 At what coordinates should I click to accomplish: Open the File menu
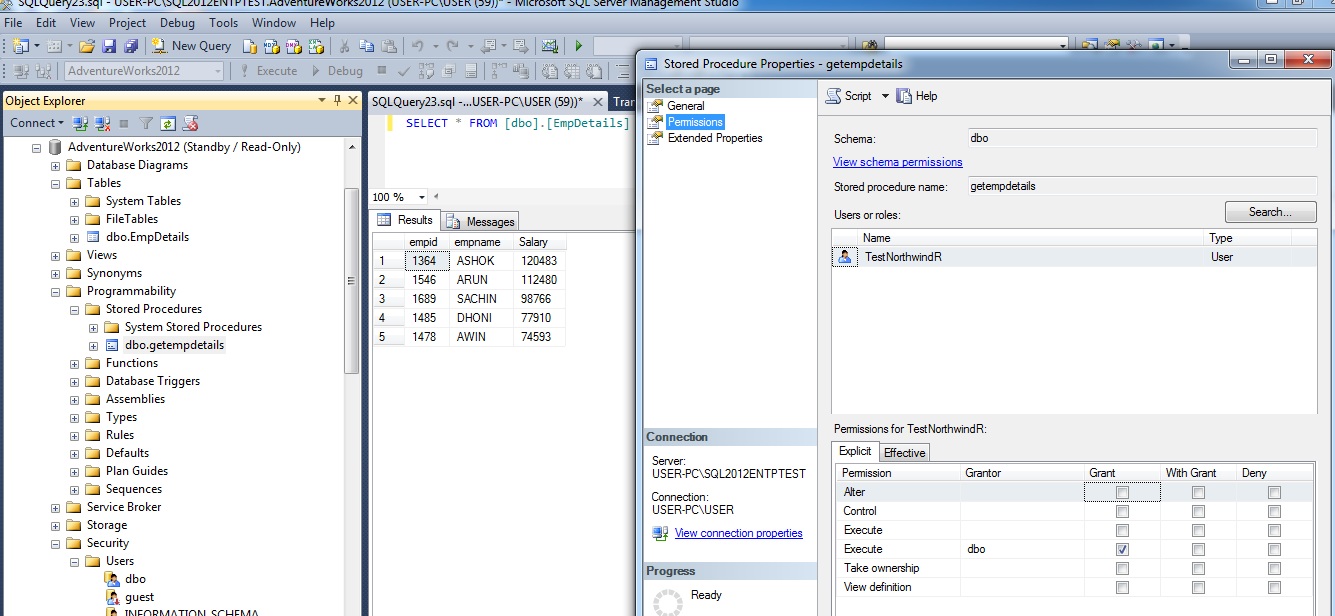[x=14, y=22]
